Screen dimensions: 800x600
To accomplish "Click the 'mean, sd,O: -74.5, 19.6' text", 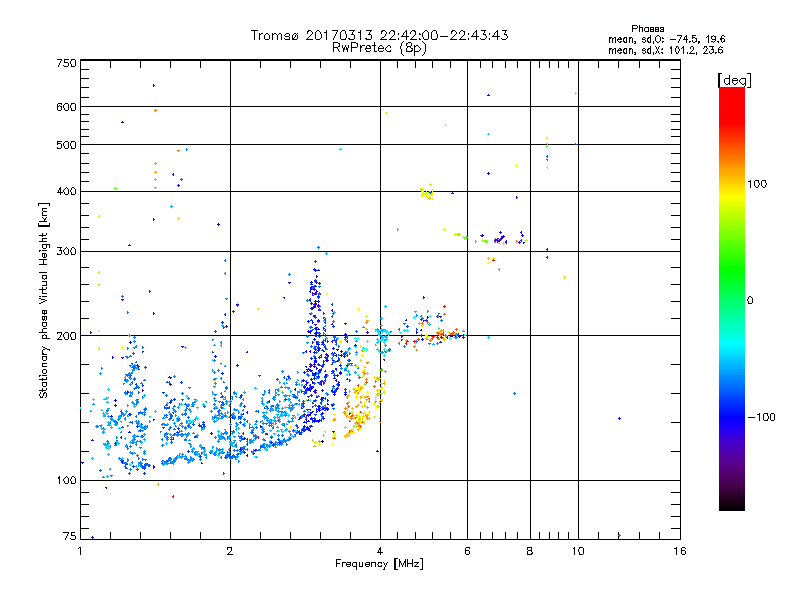I will (666, 39).
